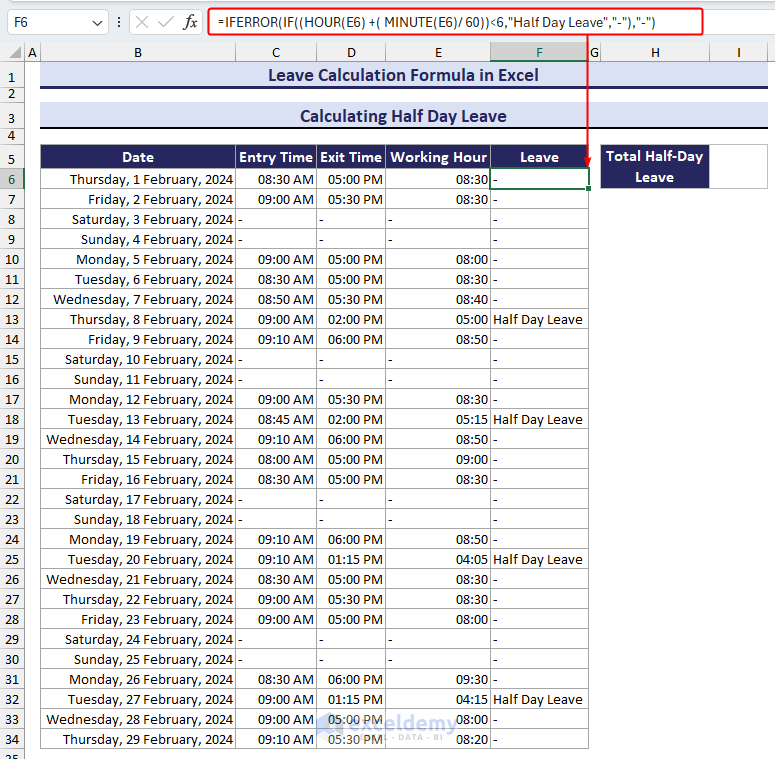Select cell 'Thursday, 8 February, 2024'
Image resolution: width=775 pixels, height=759 pixels.
138,320
